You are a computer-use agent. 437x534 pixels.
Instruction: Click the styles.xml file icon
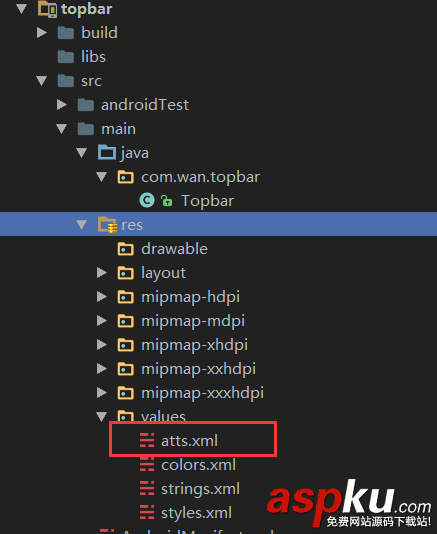(x=147, y=513)
